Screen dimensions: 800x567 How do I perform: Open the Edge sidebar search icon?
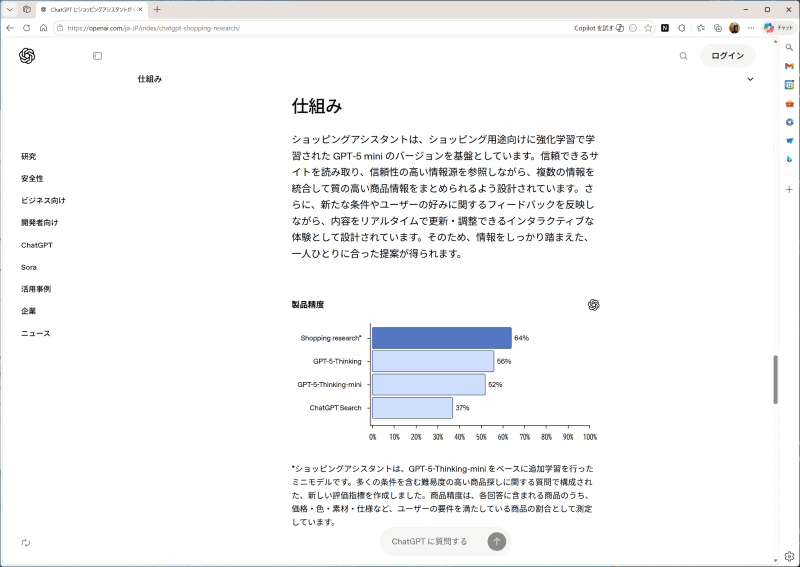tap(789, 47)
